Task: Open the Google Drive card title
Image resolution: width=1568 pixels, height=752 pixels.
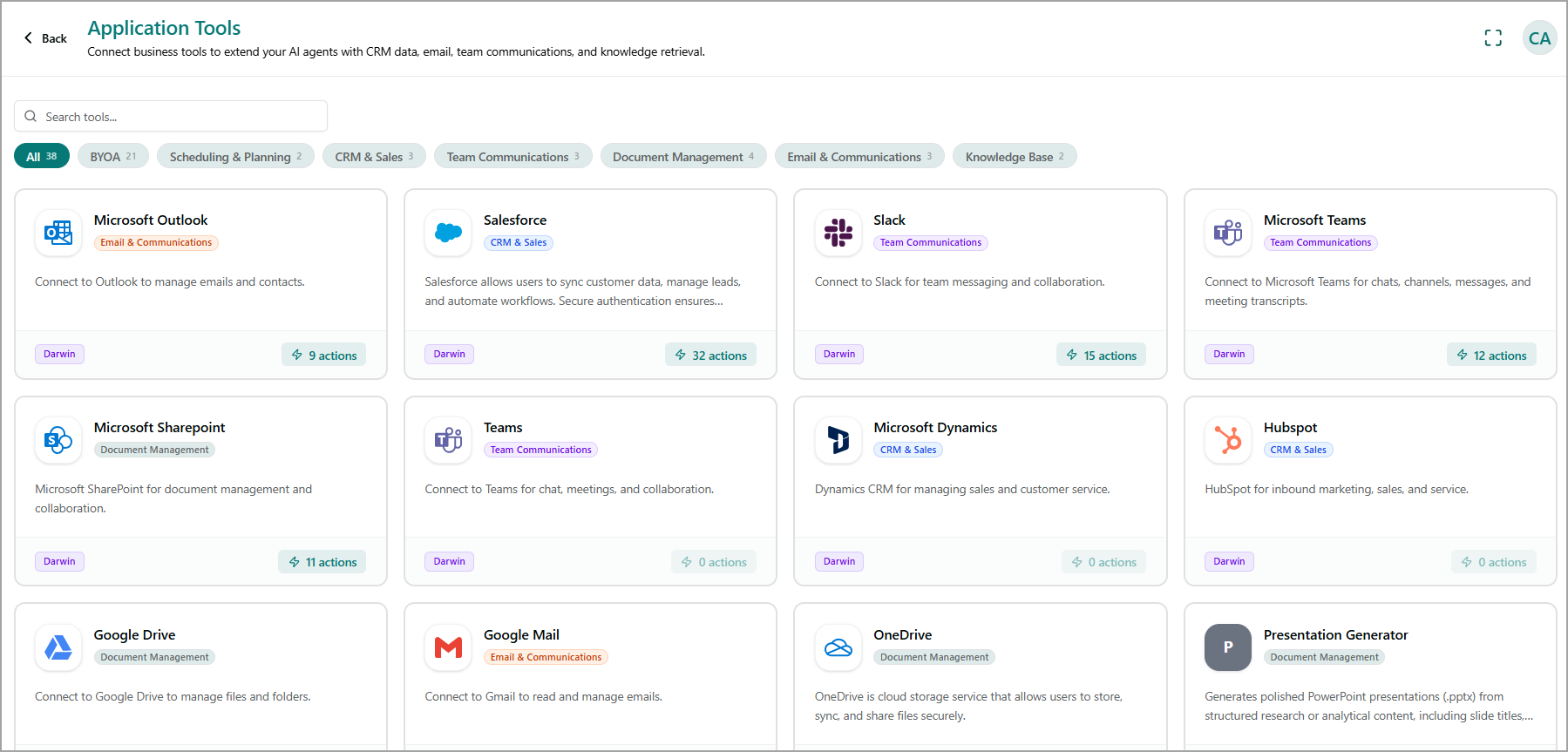Action: (x=134, y=635)
